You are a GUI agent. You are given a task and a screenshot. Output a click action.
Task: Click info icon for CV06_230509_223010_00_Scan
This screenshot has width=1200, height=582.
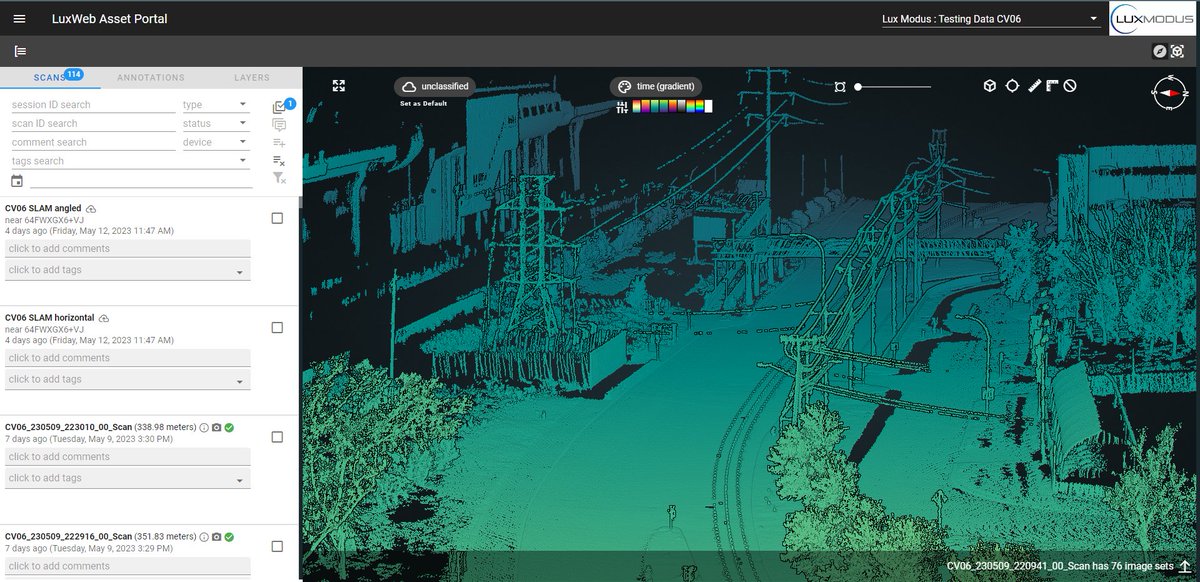[204, 427]
